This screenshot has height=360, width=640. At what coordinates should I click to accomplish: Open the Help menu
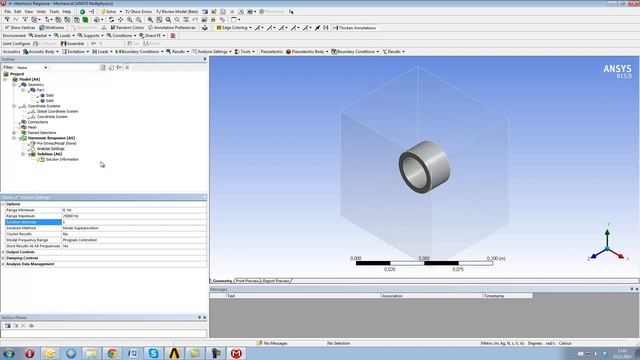click(x=67, y=12)
